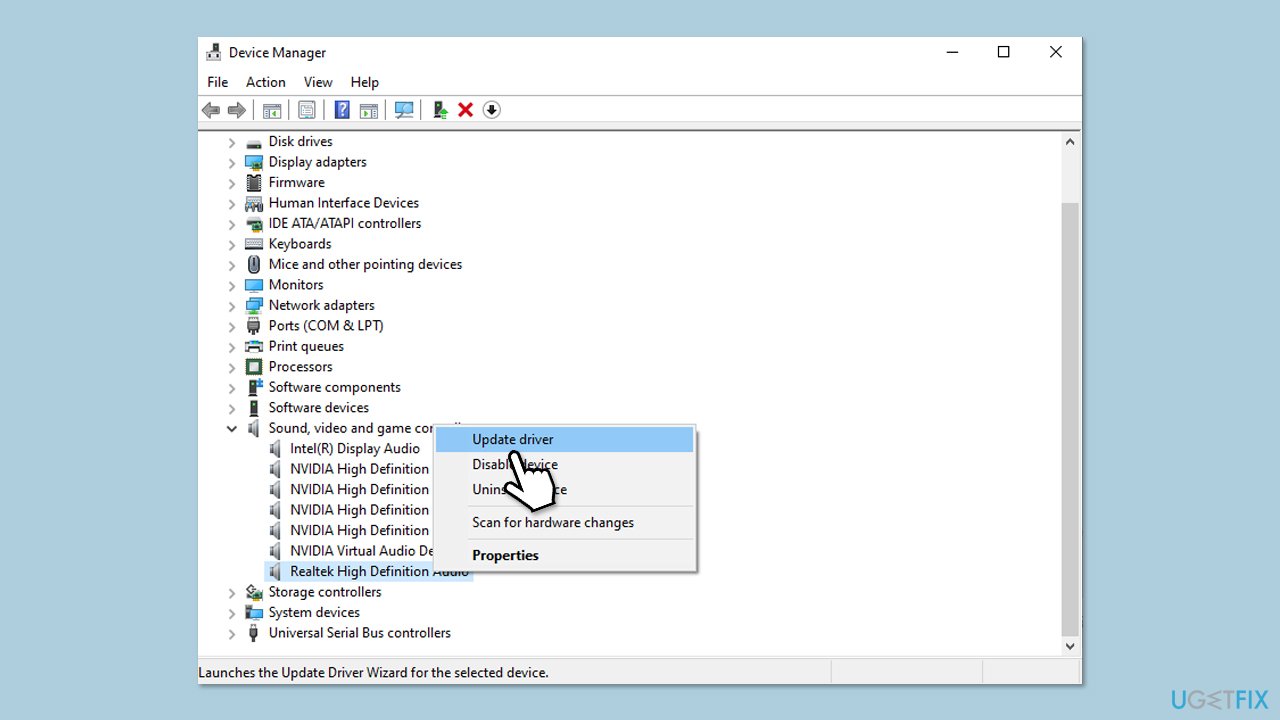Click the Monitors category icon
The width and height of the screenshot is (1280, 720).
coord(254,285)
